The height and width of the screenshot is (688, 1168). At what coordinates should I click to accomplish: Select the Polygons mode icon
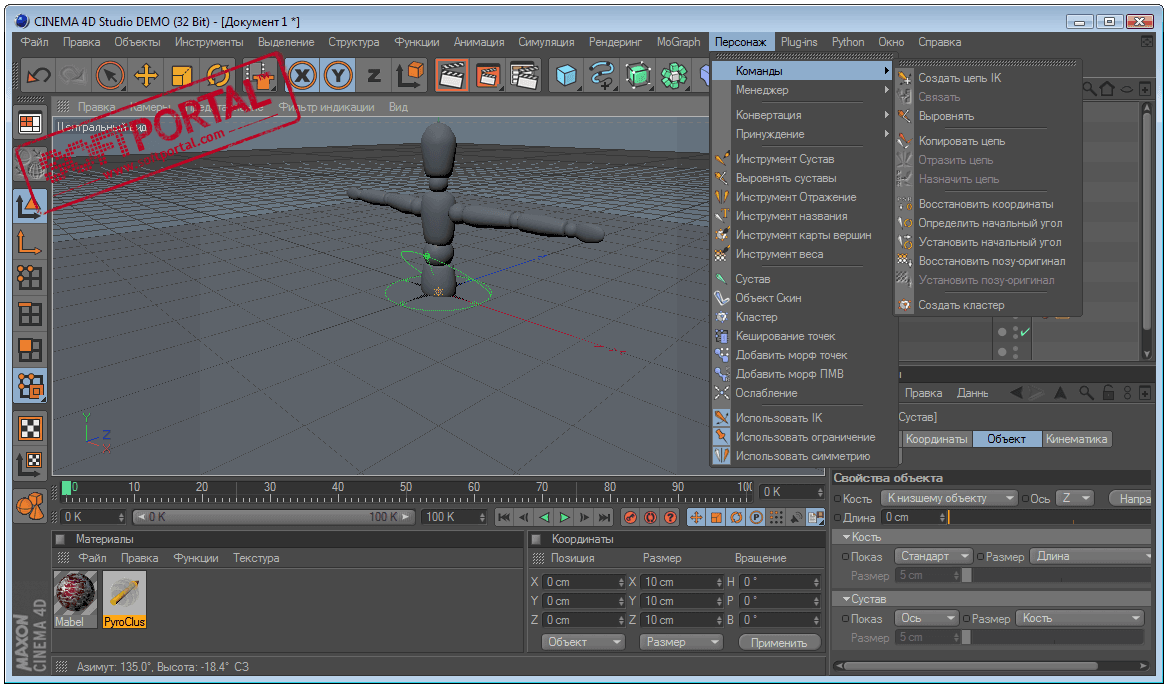(x=30, y=349)
